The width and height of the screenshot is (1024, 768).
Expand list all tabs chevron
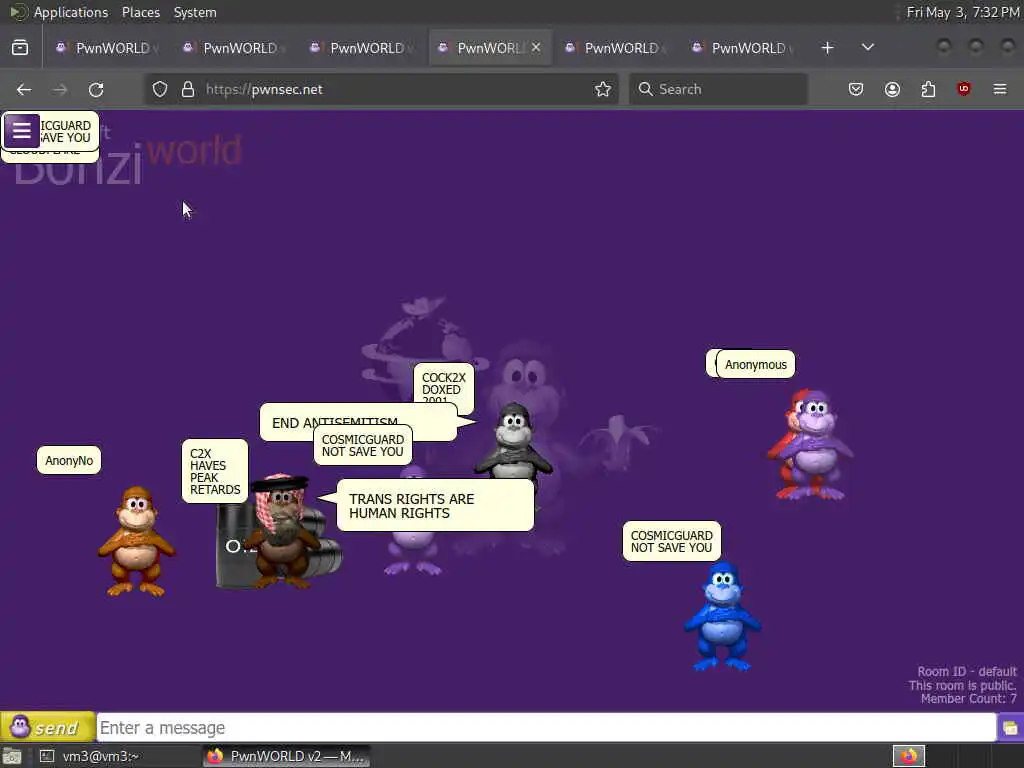(868, 48)
